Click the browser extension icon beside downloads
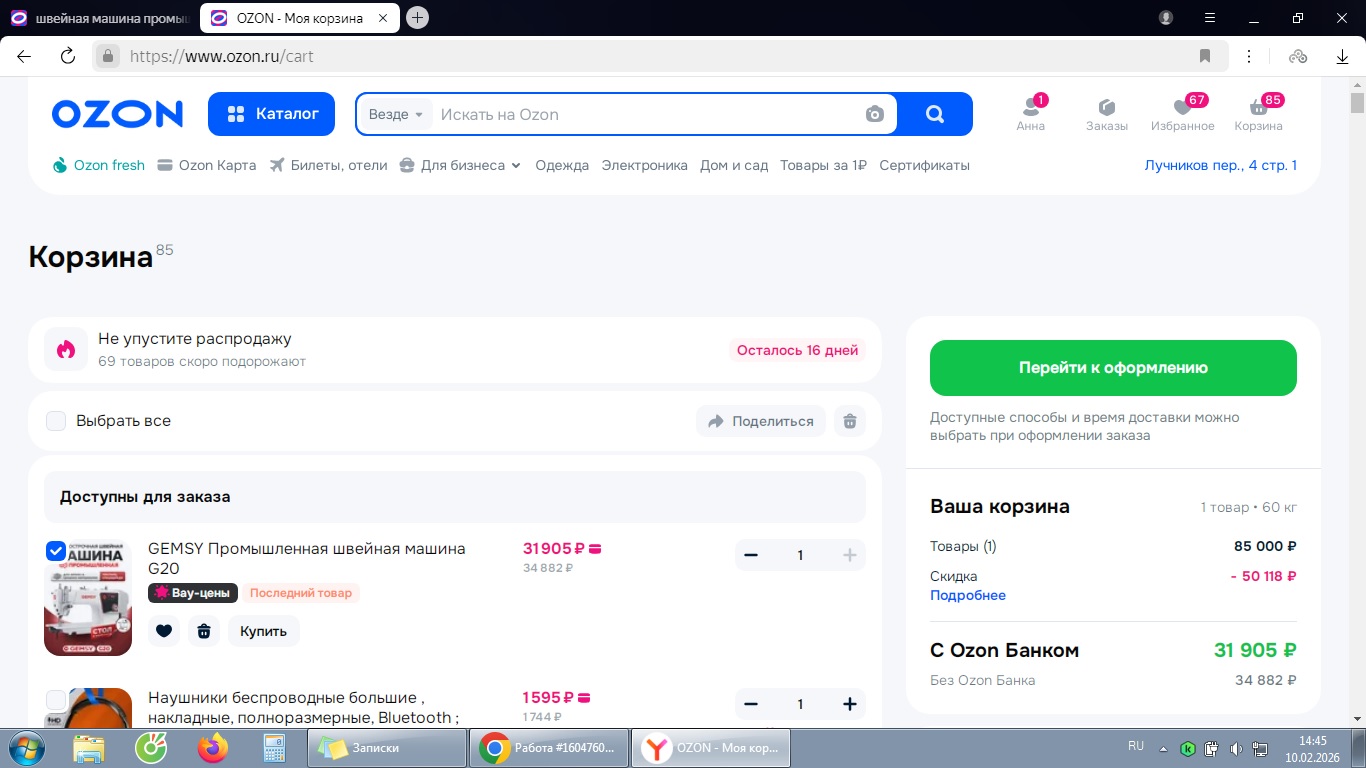The height and width of the screenshot is (768, 1366). (x=1298, y=56)
